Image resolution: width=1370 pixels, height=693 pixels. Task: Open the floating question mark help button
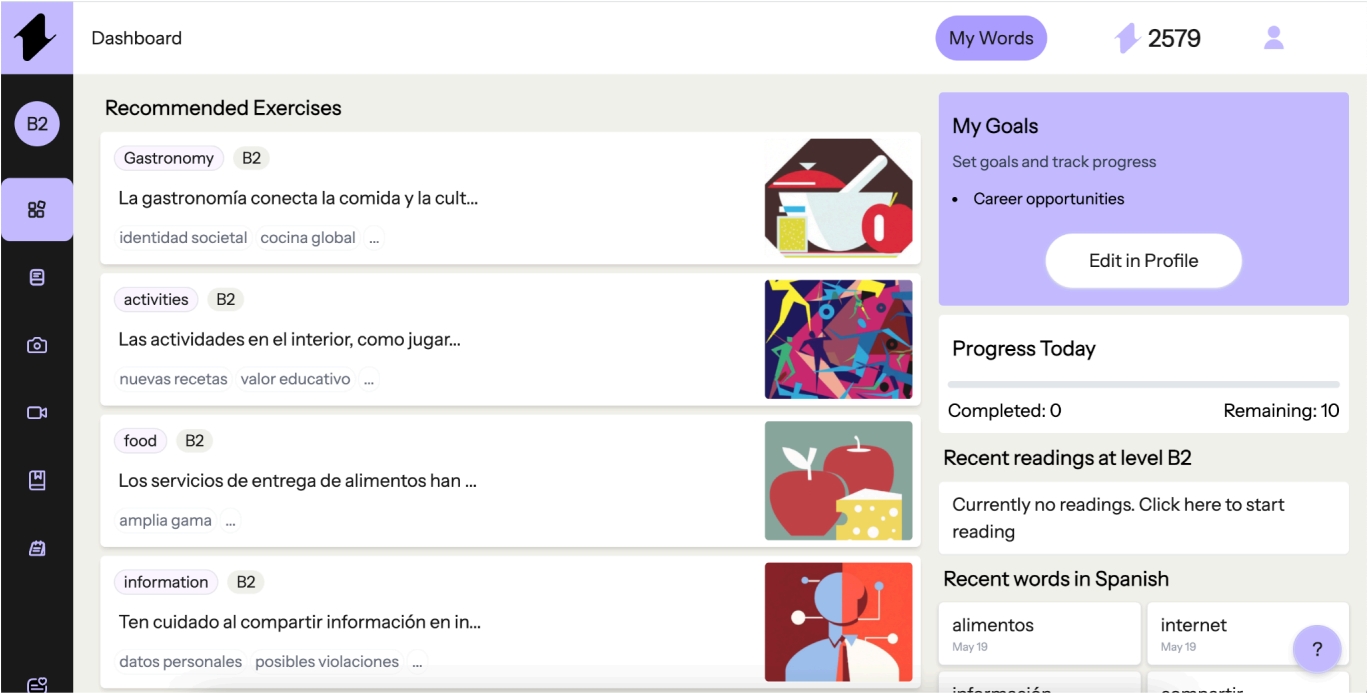coord(1317,648)
